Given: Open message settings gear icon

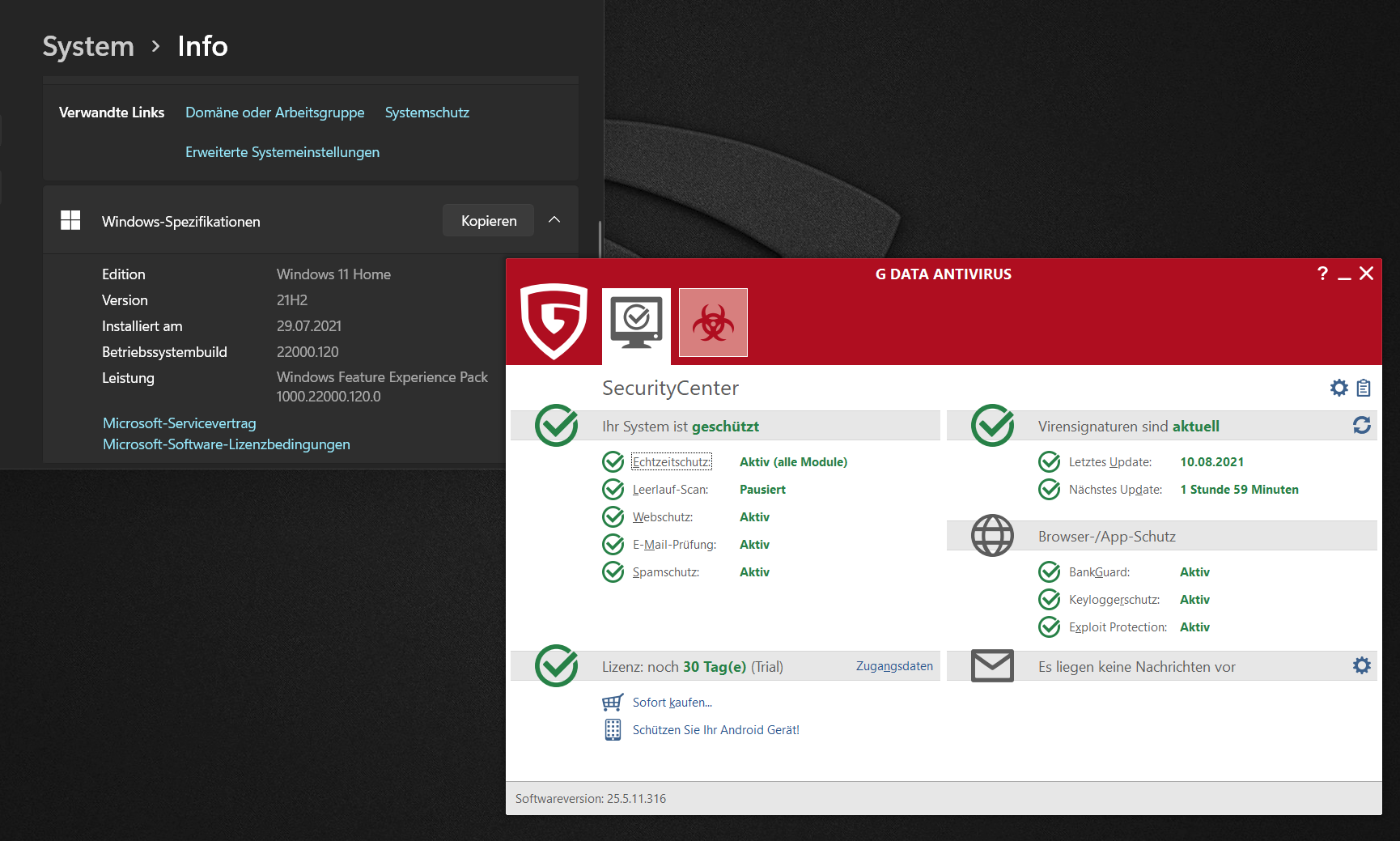Looking at the screenshot, I should (x=1362, y=665).
